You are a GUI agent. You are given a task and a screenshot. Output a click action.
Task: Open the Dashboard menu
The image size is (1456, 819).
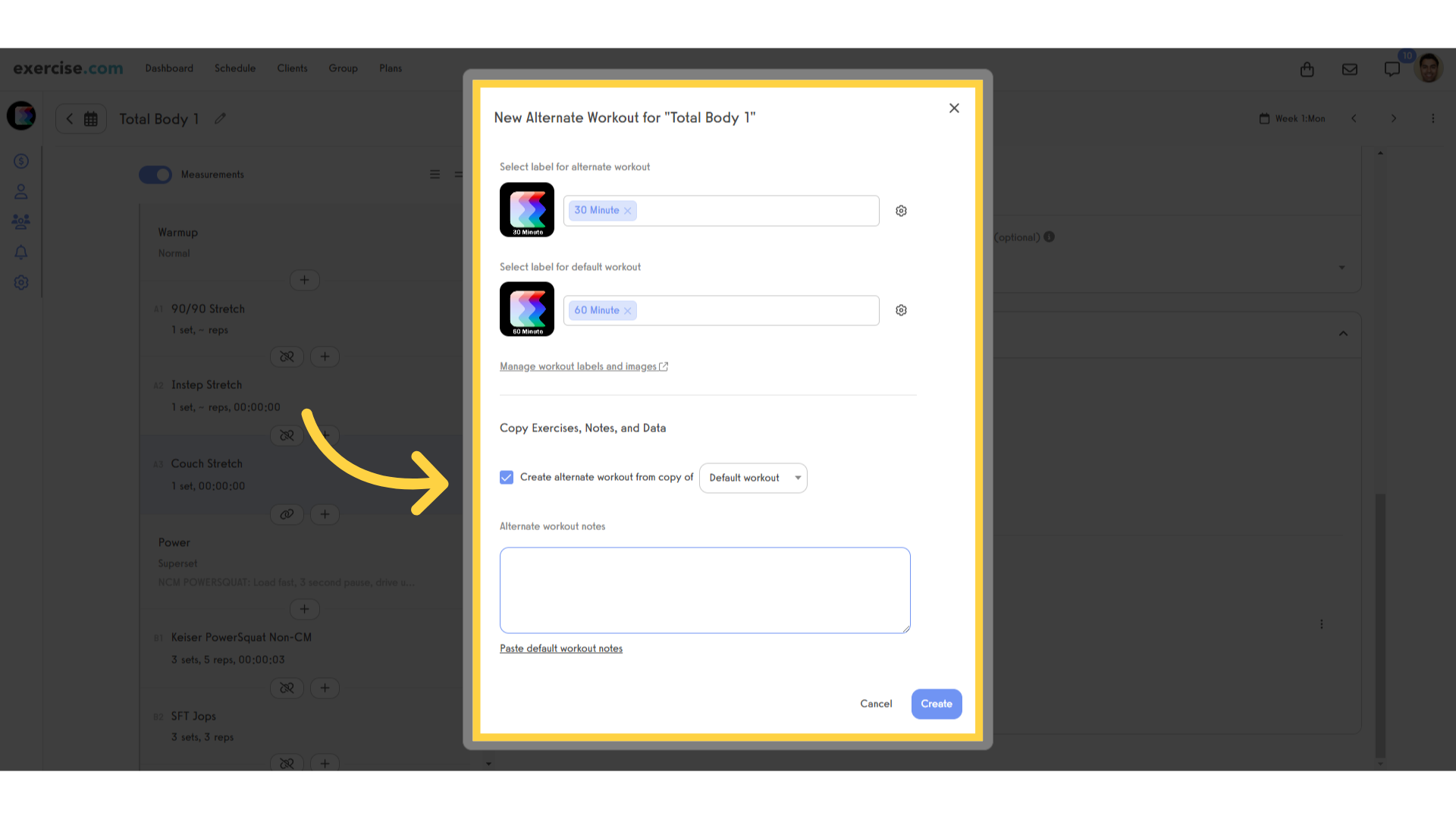(169, 68)
